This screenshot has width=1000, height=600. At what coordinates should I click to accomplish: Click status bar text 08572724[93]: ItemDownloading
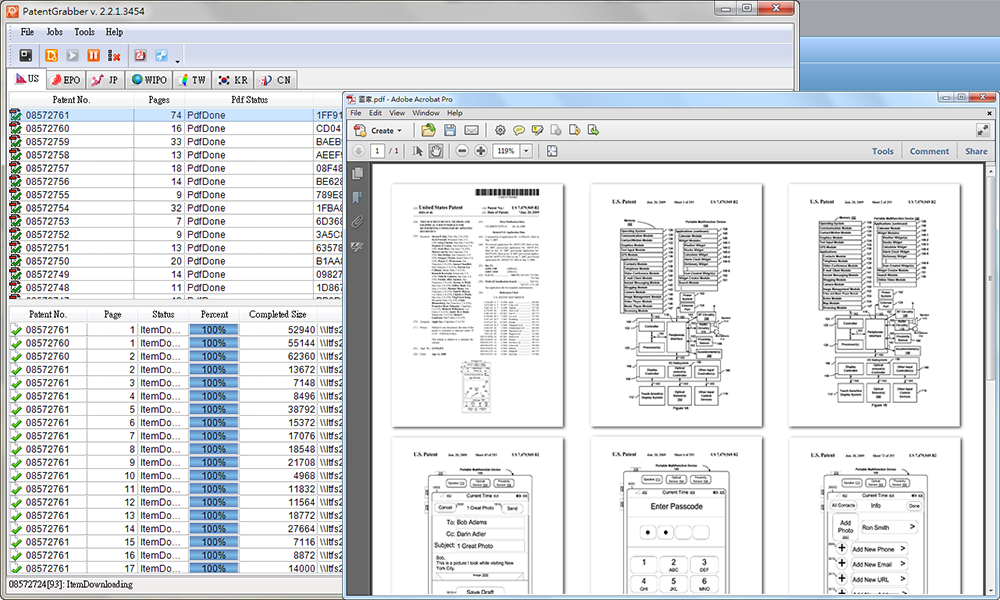71,584
